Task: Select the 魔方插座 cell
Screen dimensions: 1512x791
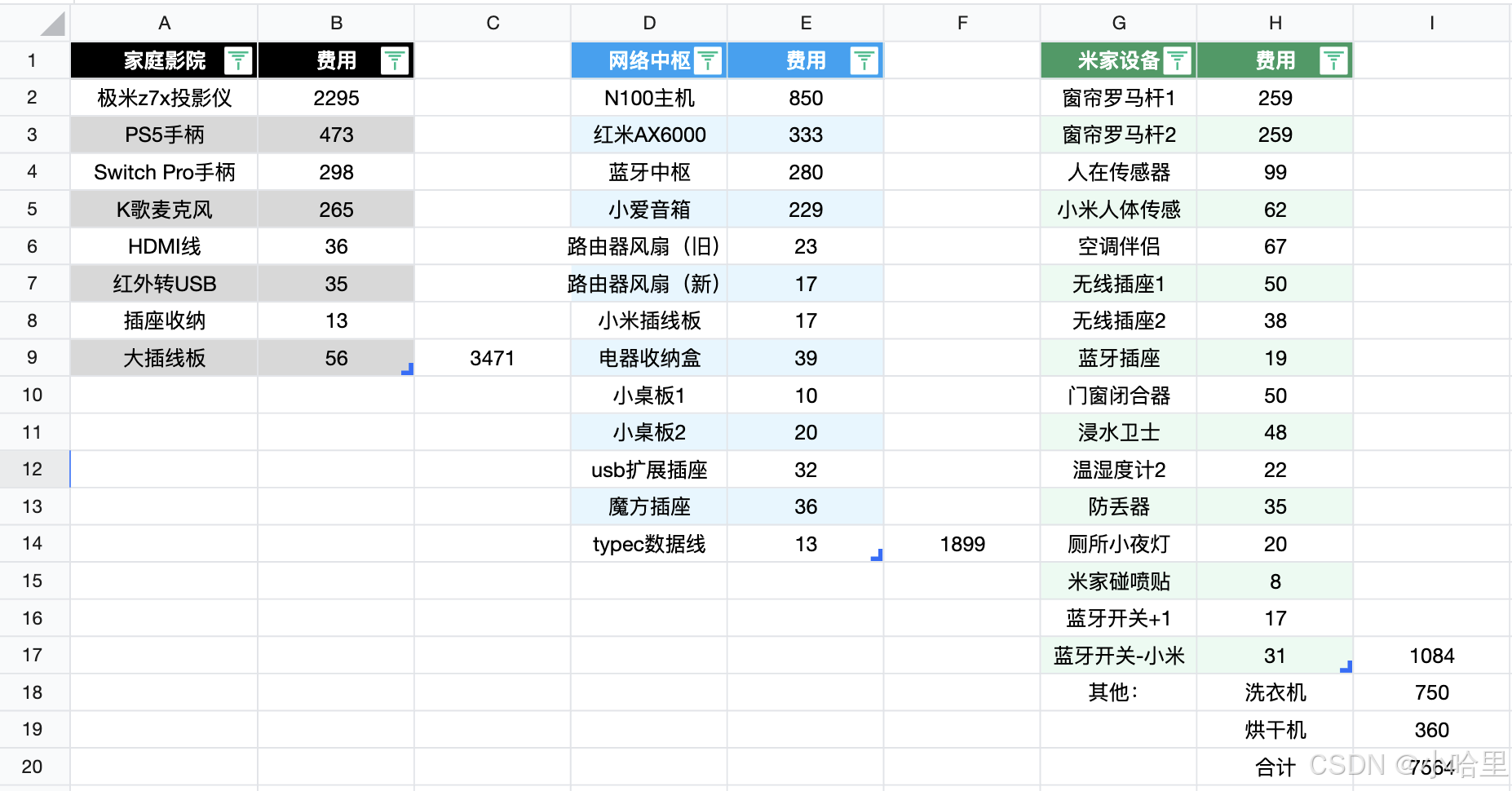Action: 649,506
